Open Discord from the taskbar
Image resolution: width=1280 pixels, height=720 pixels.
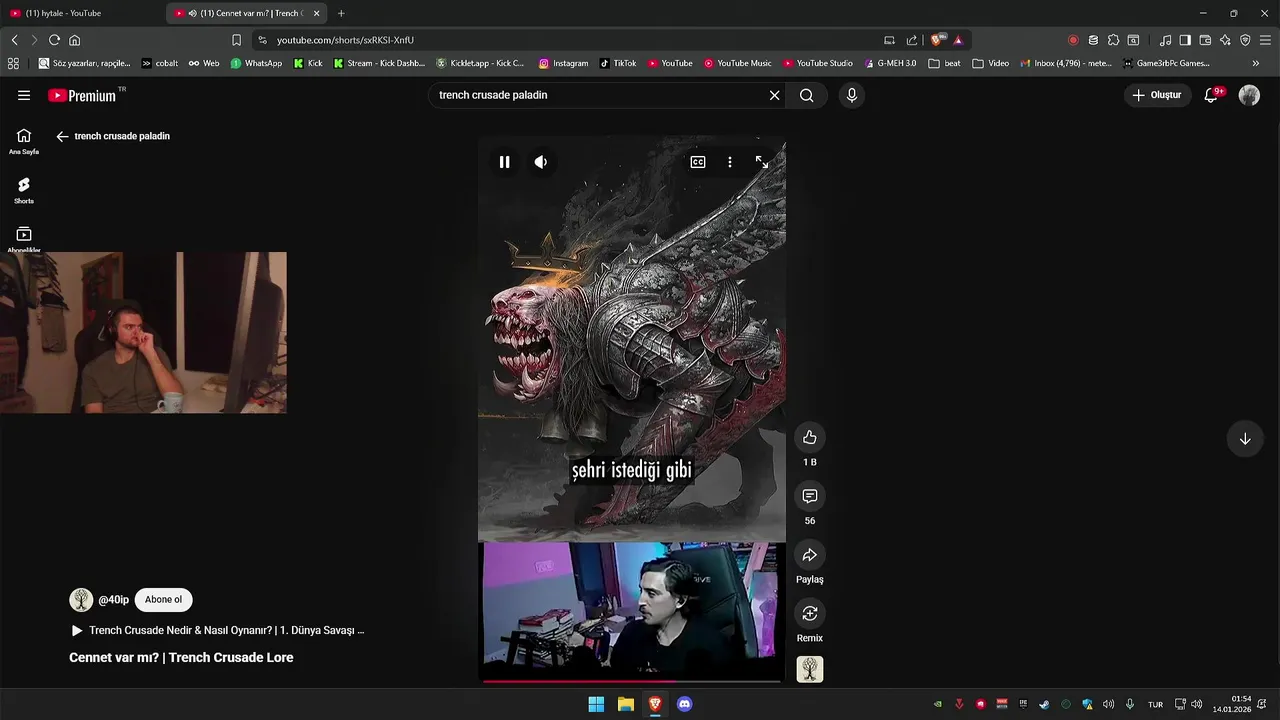(684, 704)
